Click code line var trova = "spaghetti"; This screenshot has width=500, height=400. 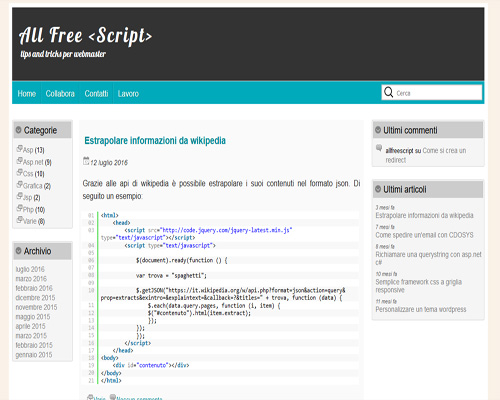point(171,276)
